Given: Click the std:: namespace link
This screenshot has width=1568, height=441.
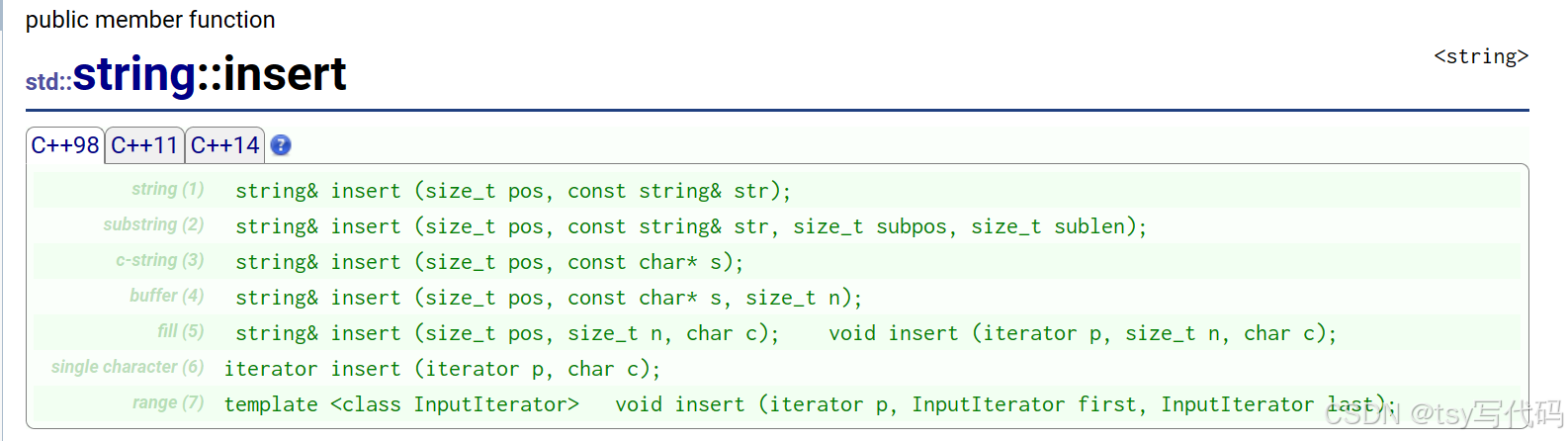Looking at the screenshot, I should click(x=48, y=82).
